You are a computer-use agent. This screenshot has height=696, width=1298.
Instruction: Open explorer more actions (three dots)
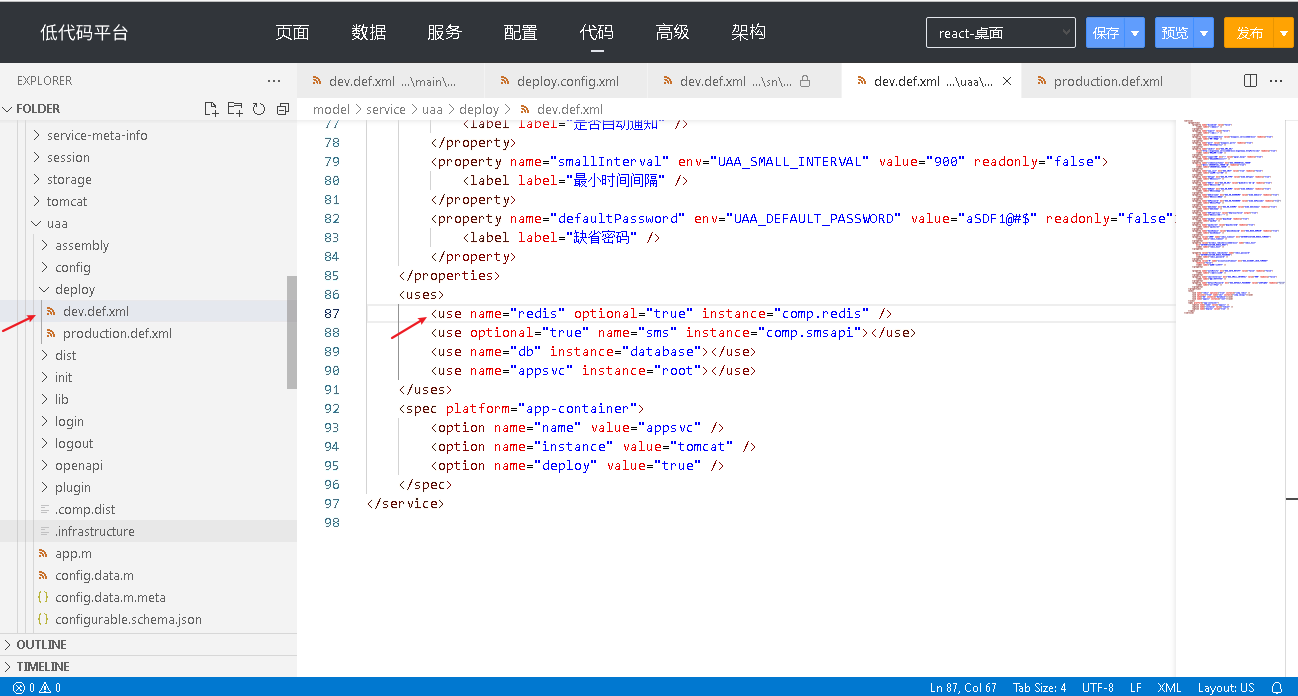tap(274, 81)
